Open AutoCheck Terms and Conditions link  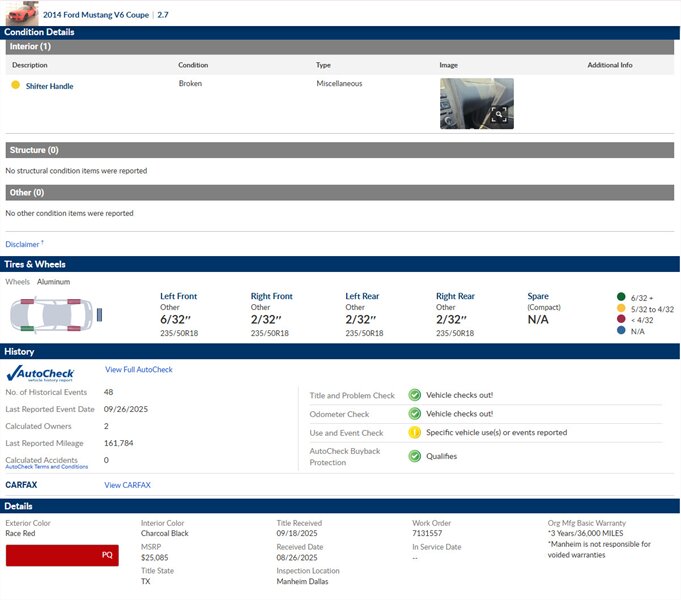tap(46, 467)
